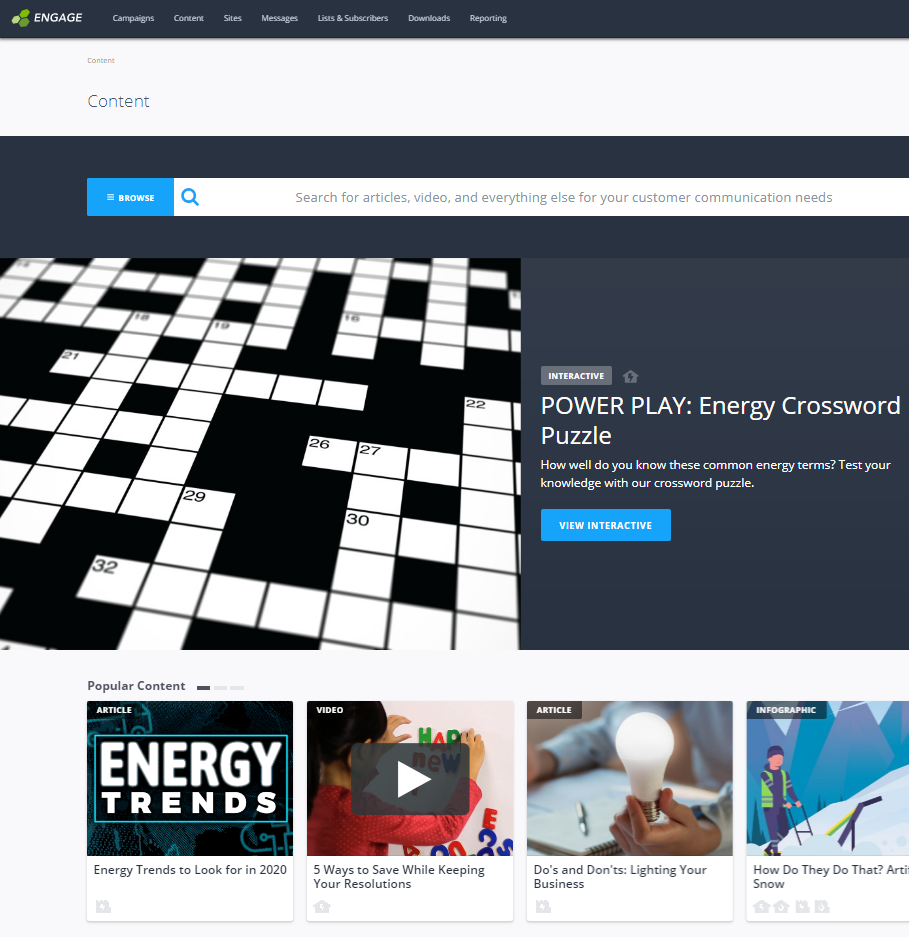Click the magnifying glass search icon
The width and height of the screenshot is (909, 937).
click(189, 197)
